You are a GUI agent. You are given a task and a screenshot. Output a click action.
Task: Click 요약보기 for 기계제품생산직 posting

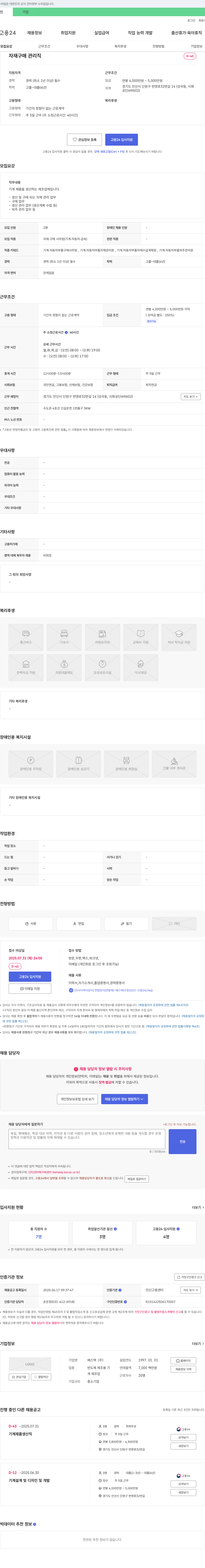tap(183, 1437)
